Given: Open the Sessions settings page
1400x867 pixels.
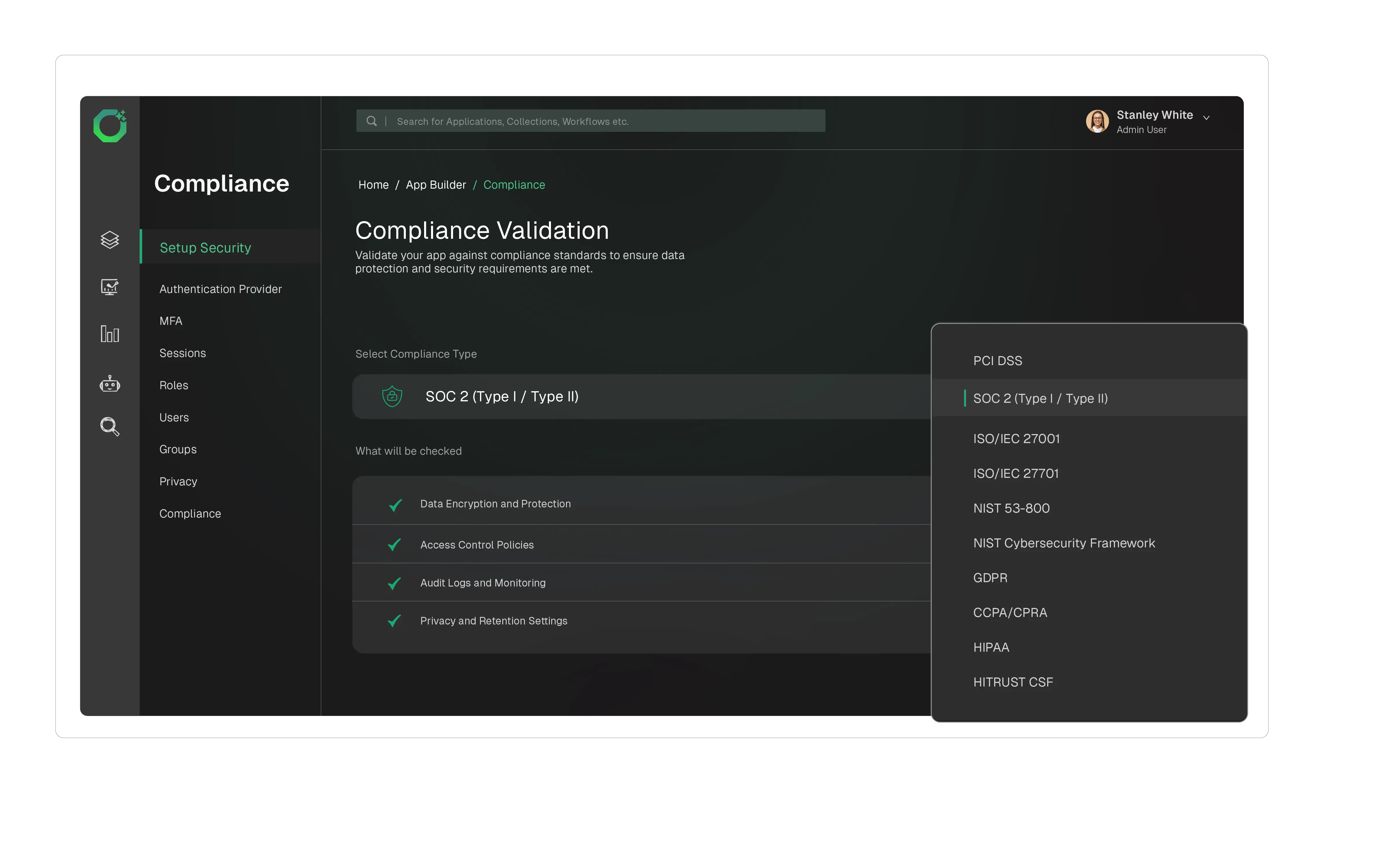Looking at the screenshot, I should point(182,353).
